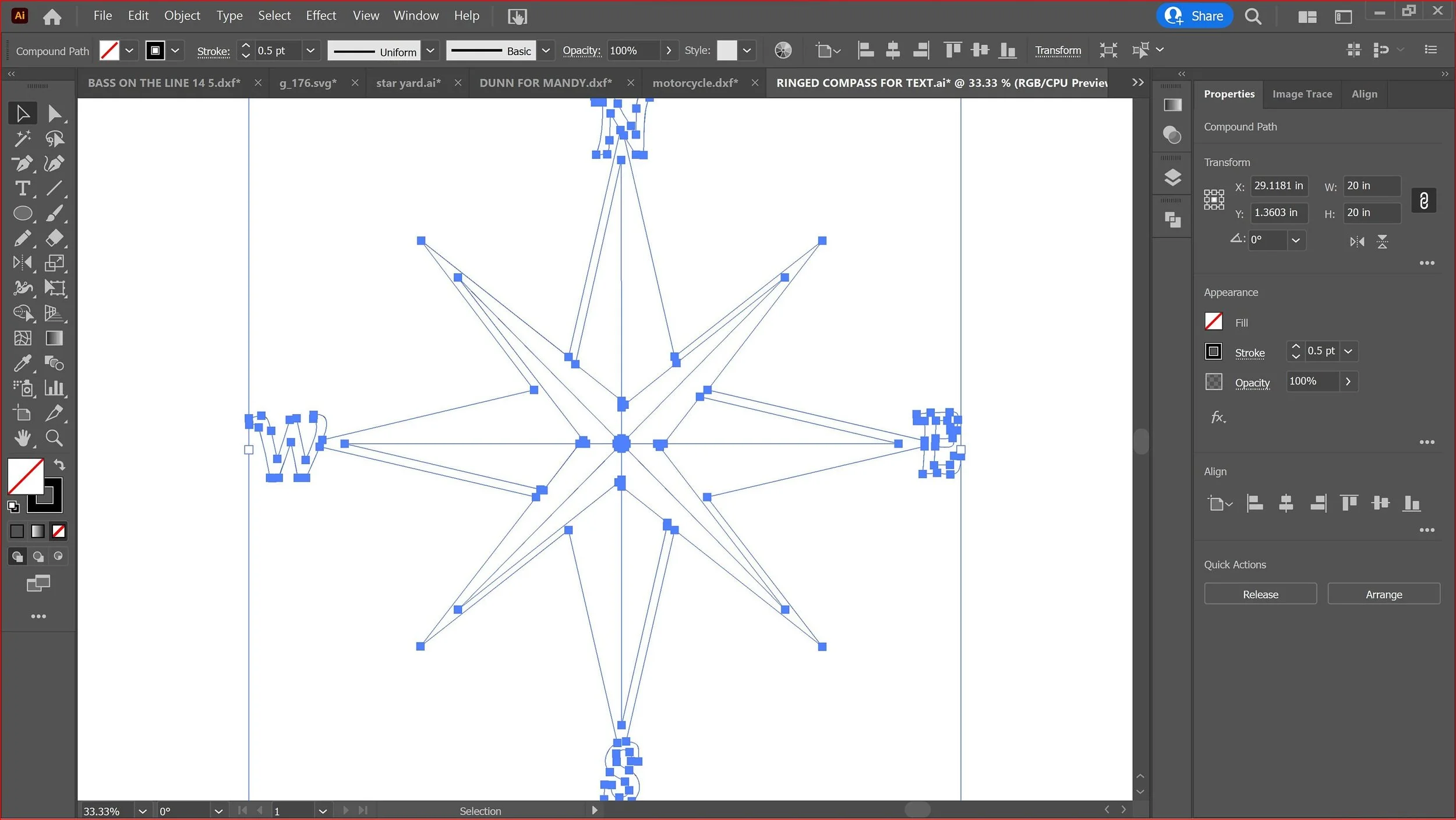The image size is (1456, 820).
Task: Select the Zoom tool in toolbar
Action: tap(54, 438)
